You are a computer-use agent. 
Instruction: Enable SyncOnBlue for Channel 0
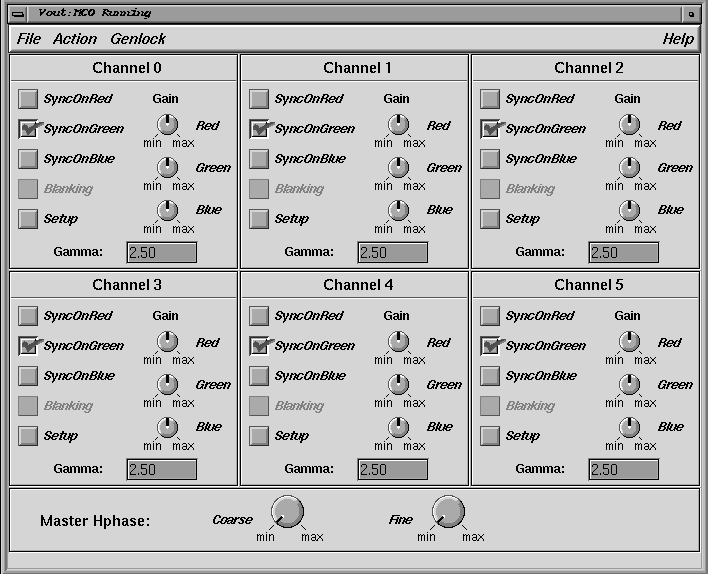coord(28,159)
